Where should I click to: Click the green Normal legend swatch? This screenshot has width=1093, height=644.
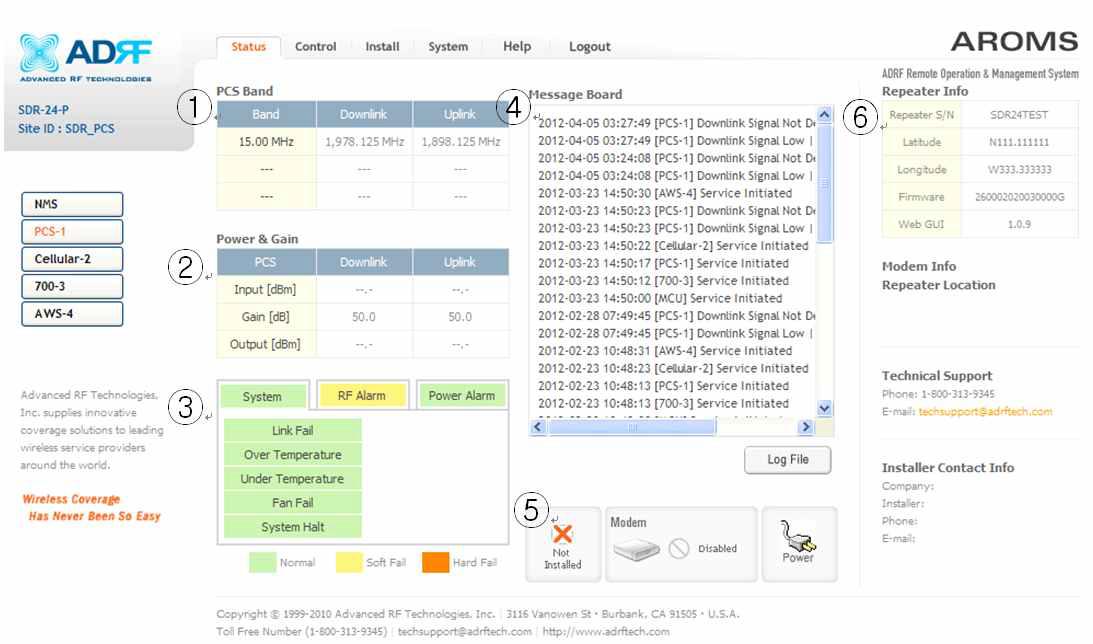[x=263, y=562]
